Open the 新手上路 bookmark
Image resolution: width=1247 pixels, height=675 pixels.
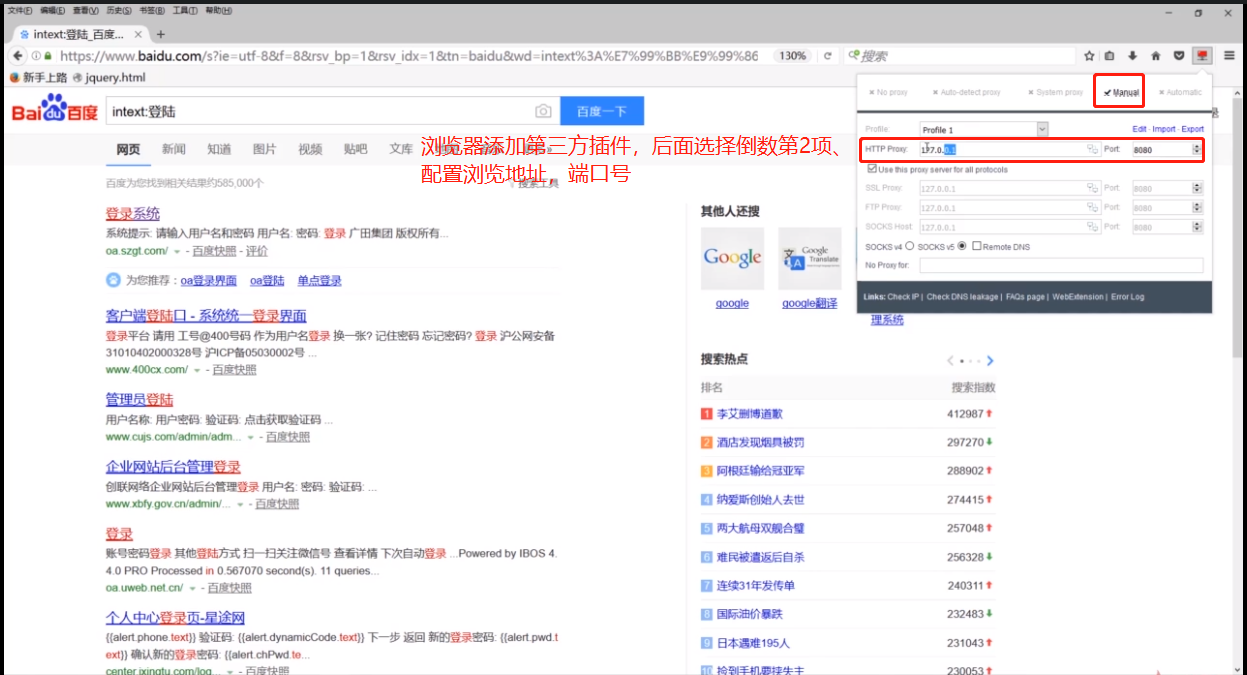pos(38,77)
